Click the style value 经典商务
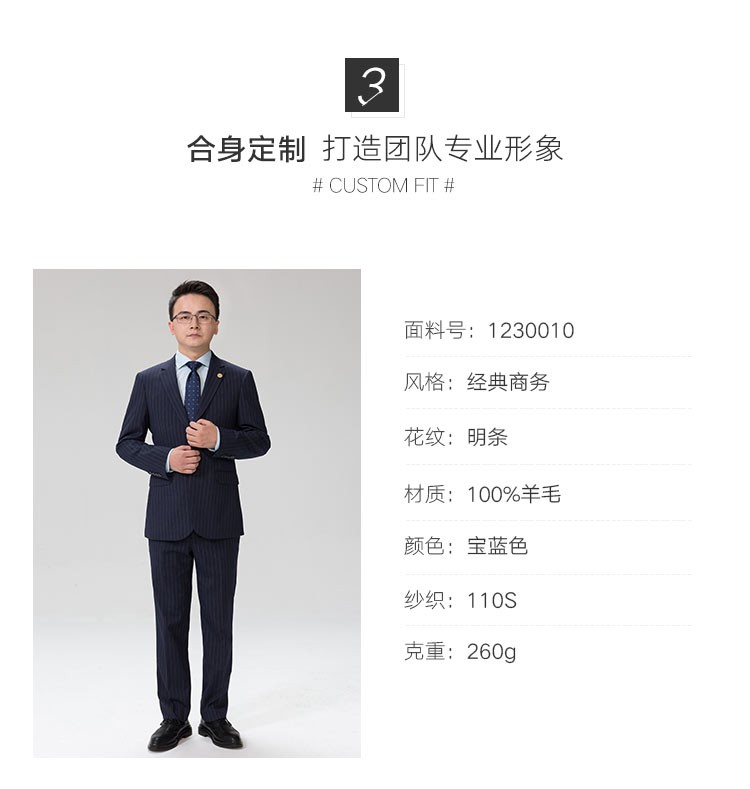Screen dimensions: 750x789 [x=508, y=382]
